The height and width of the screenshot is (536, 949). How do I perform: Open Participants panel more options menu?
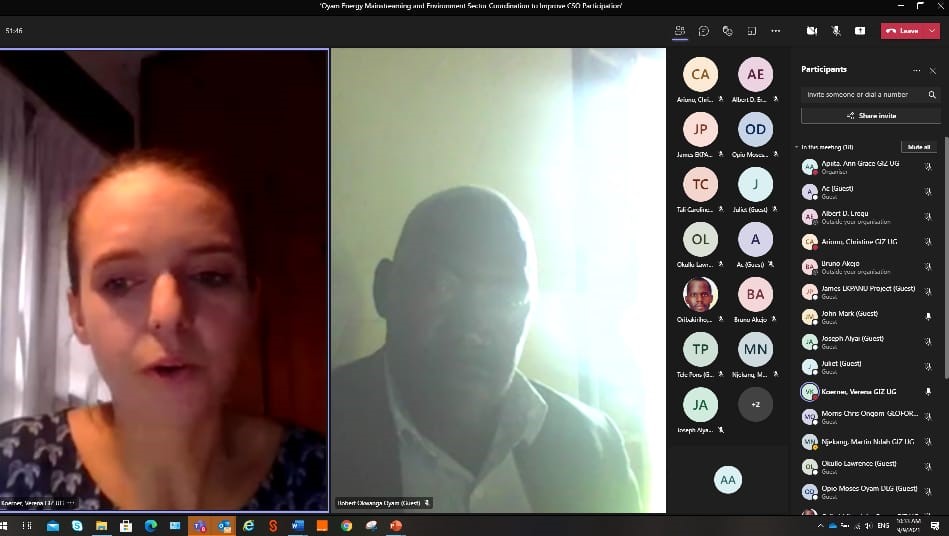tap(916, 70)
